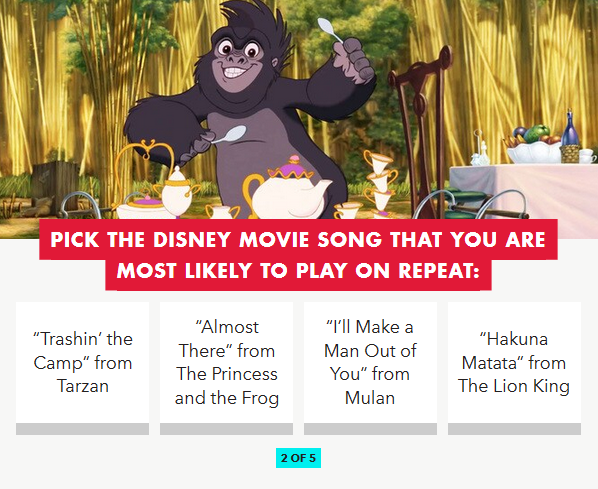Viewport: 598px width, 489px height.
Task: Click the gray bar under Hakuna Matata card
Action: pyautogui.click(x=514, y=429)
